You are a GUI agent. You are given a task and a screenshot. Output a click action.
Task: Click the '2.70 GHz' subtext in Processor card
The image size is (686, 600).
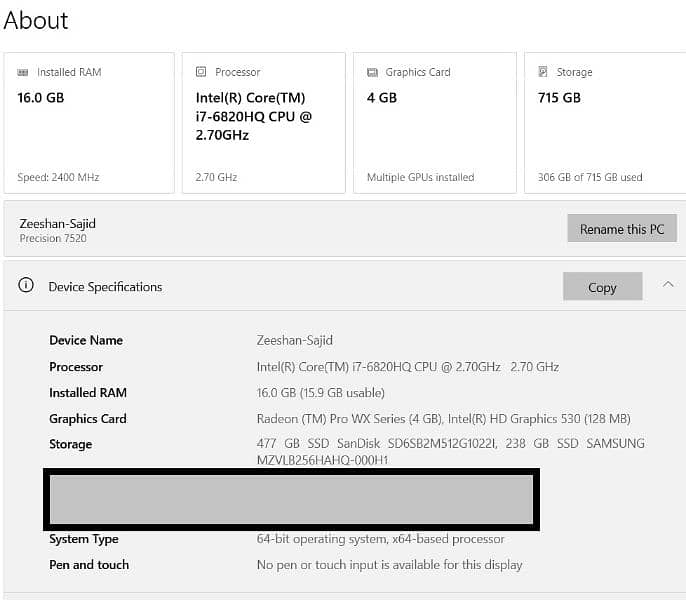tap(216, 177)
